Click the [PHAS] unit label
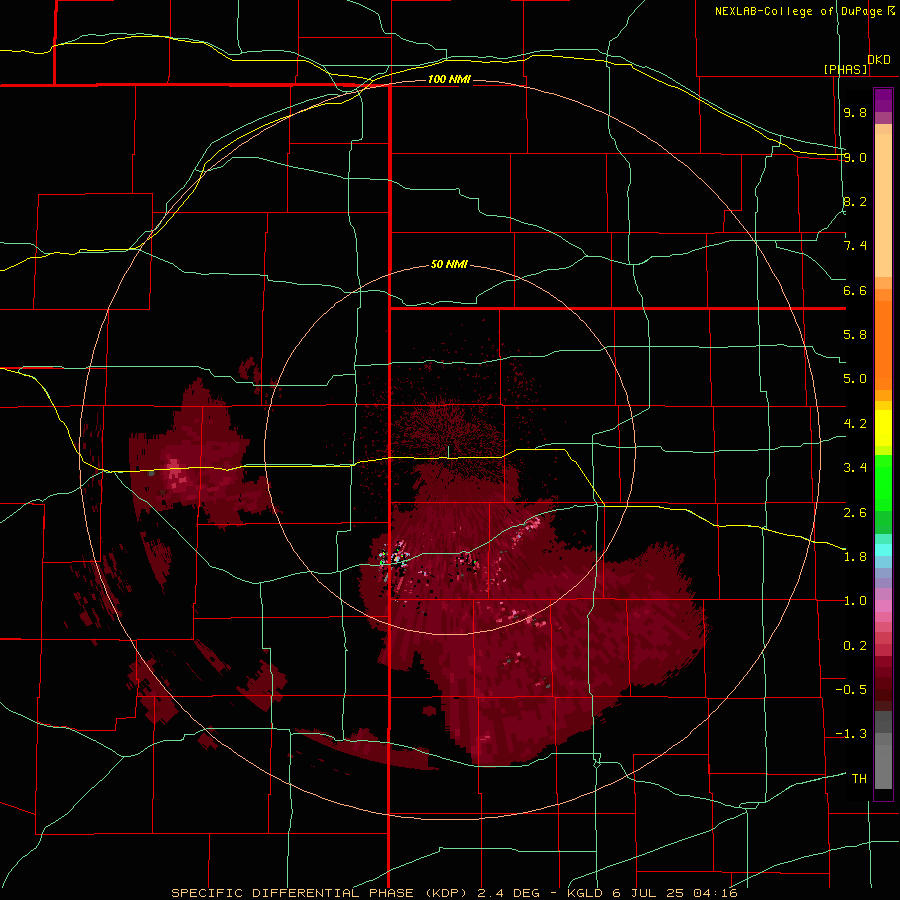 (845, 69)
